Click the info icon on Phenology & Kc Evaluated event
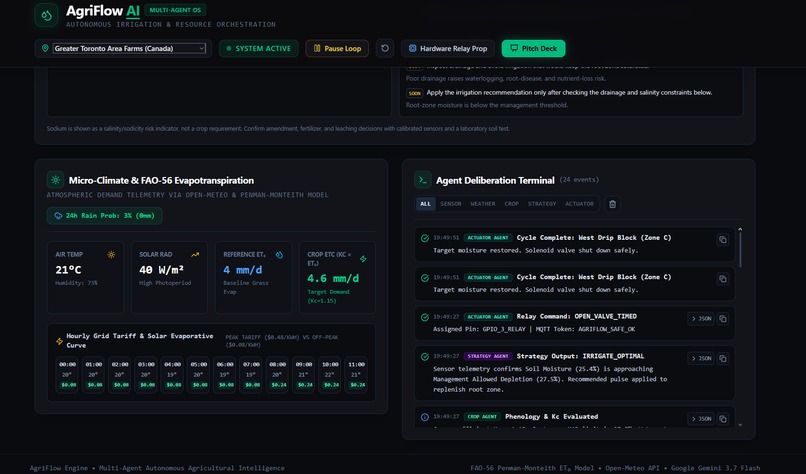Screen dimensions: 806x474 click(x=425, y=417)
